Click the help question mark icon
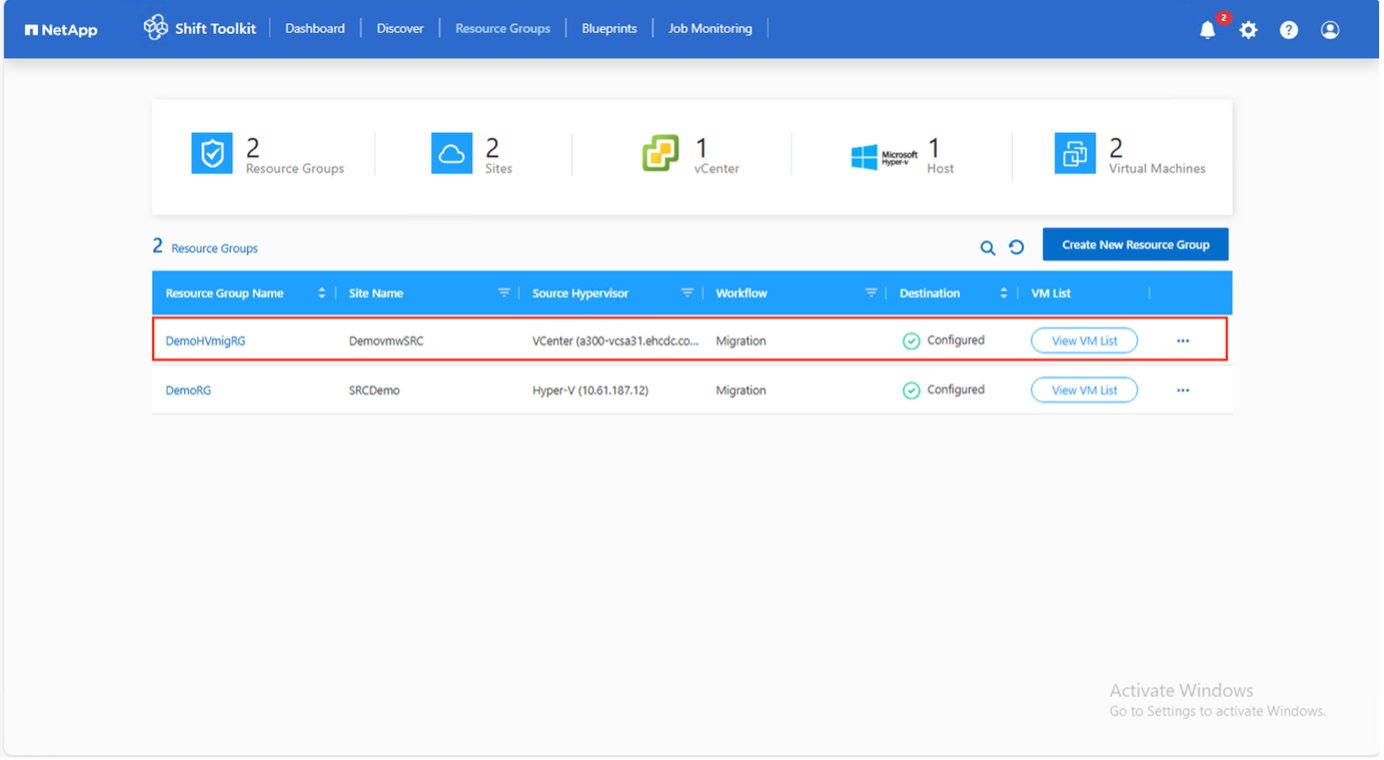Viewport: 1384px width, 760px height. 1289,30
